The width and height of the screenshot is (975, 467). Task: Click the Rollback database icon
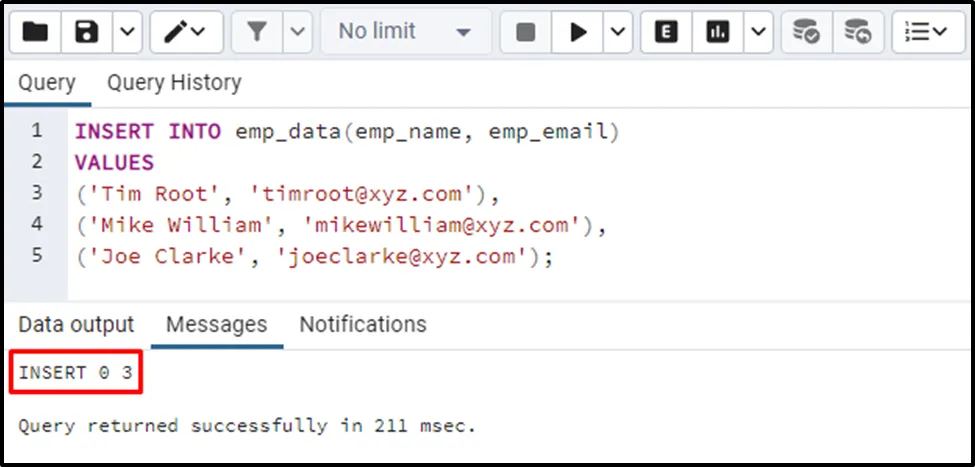(857, 32)
